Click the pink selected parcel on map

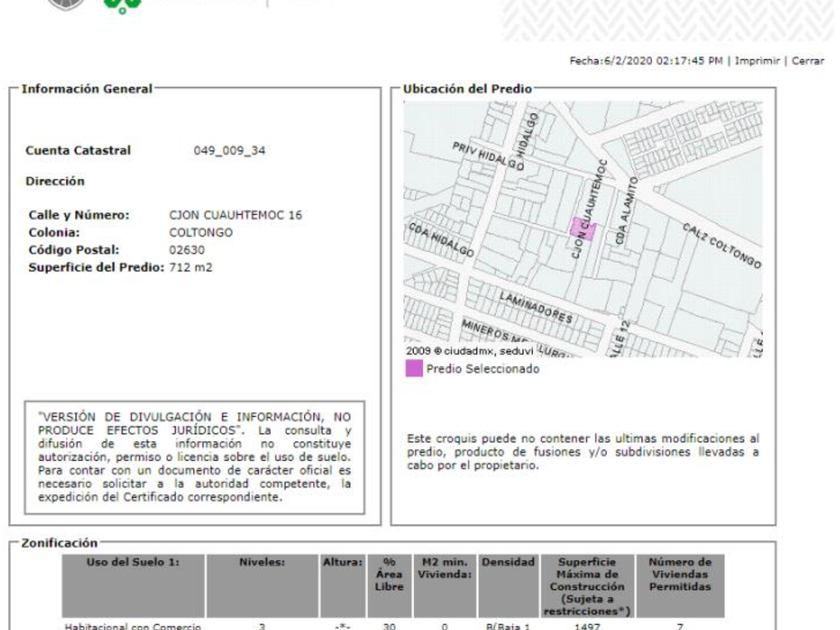pos(583,229)
